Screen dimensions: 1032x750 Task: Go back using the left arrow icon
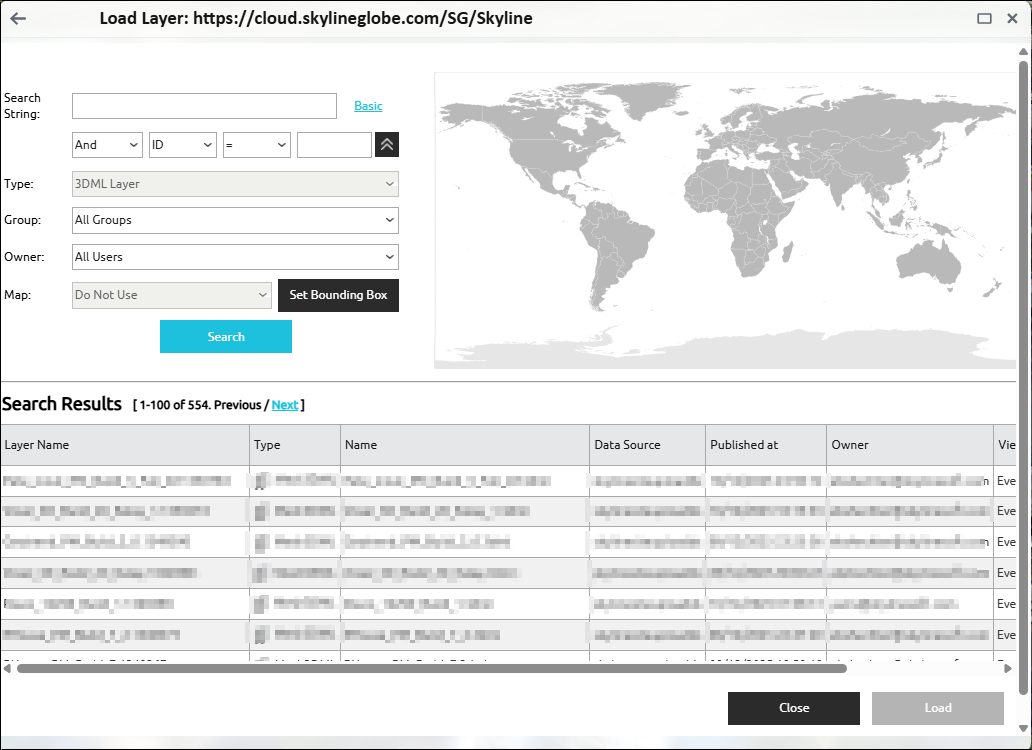pyautogui.click(x=18, y=18)
